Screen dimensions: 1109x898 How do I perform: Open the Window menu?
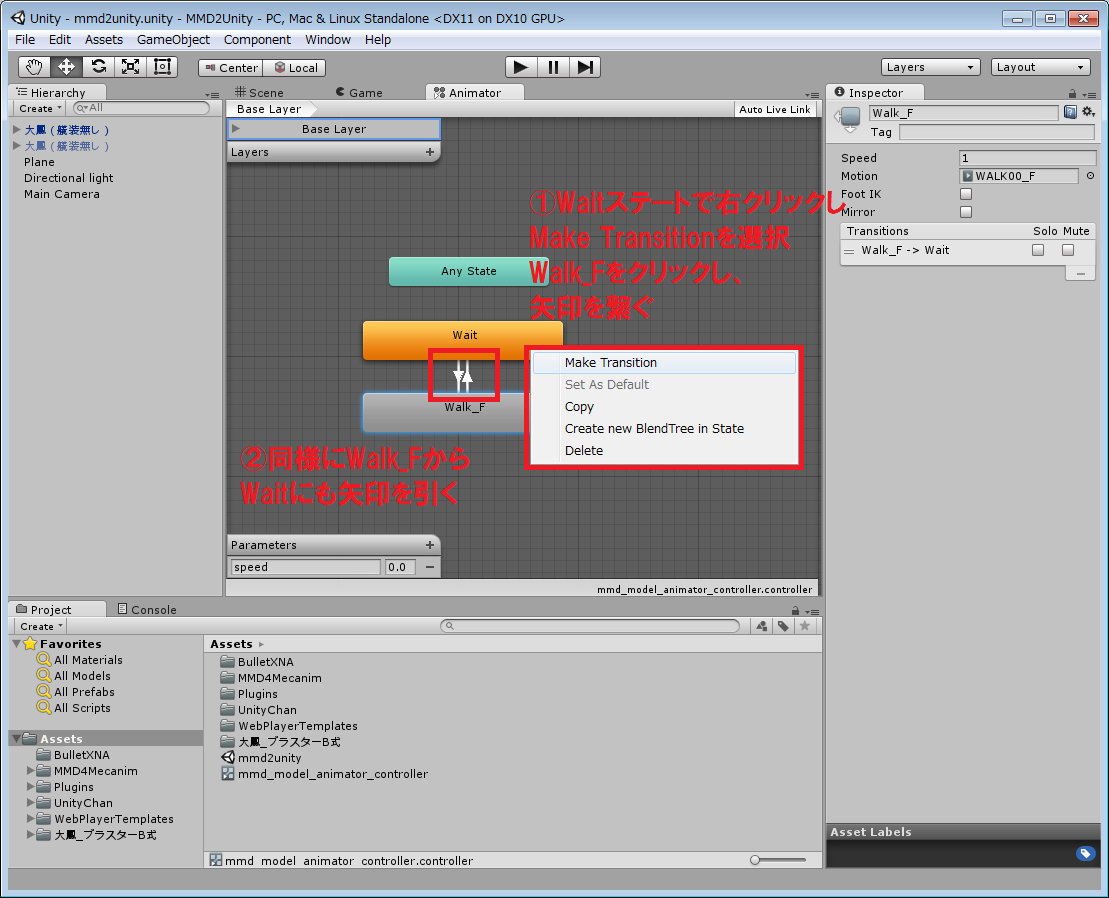pyautogui.click(x=328, y=40)
